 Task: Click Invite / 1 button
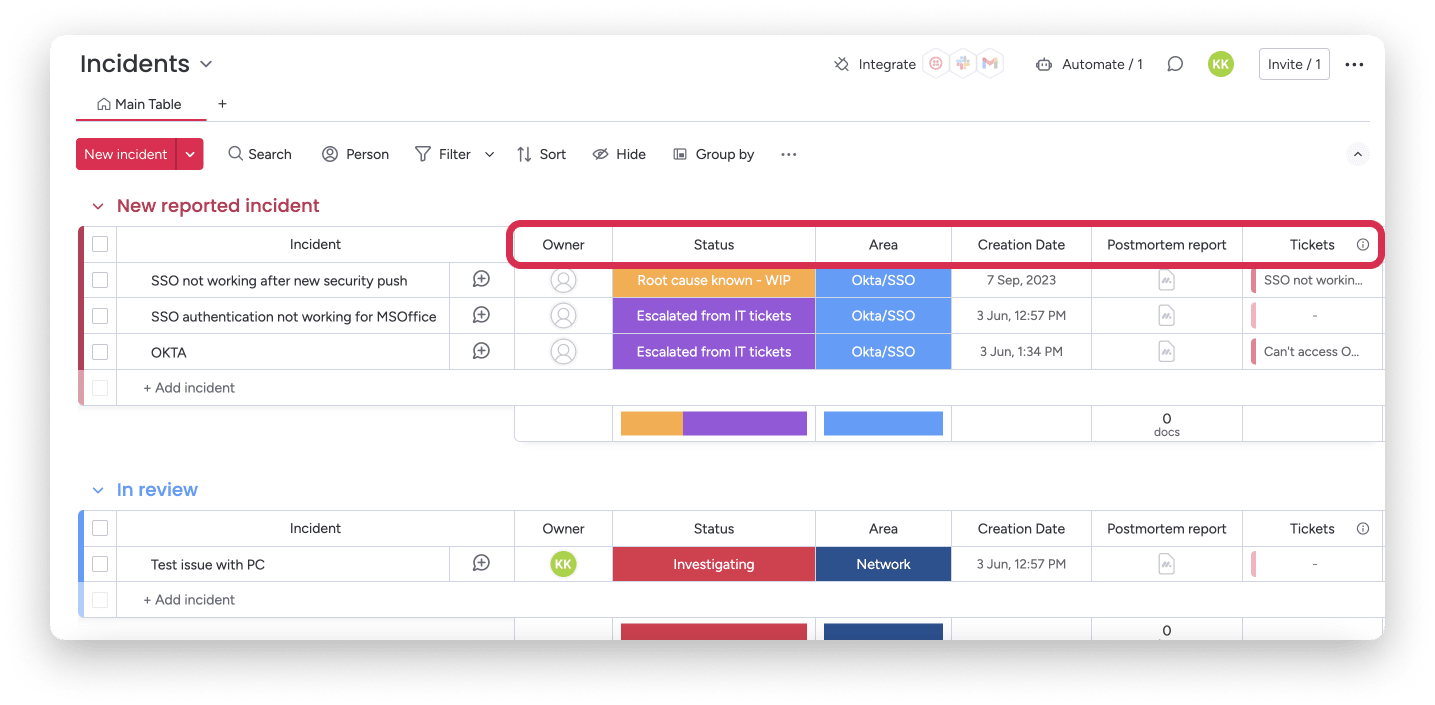pyautogui.click(x=1294, y=64)
